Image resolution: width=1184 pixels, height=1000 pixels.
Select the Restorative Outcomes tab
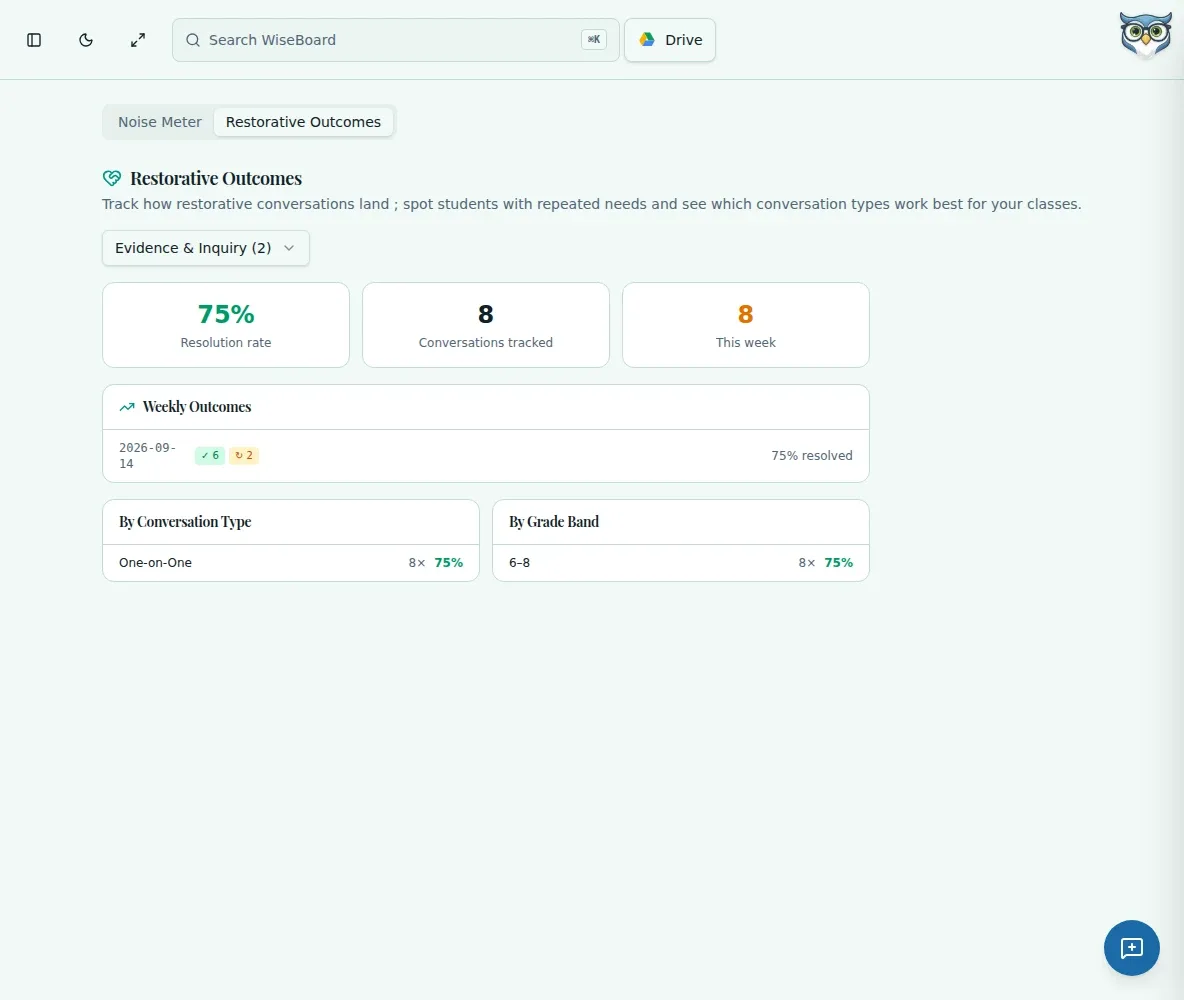(304, 122)
